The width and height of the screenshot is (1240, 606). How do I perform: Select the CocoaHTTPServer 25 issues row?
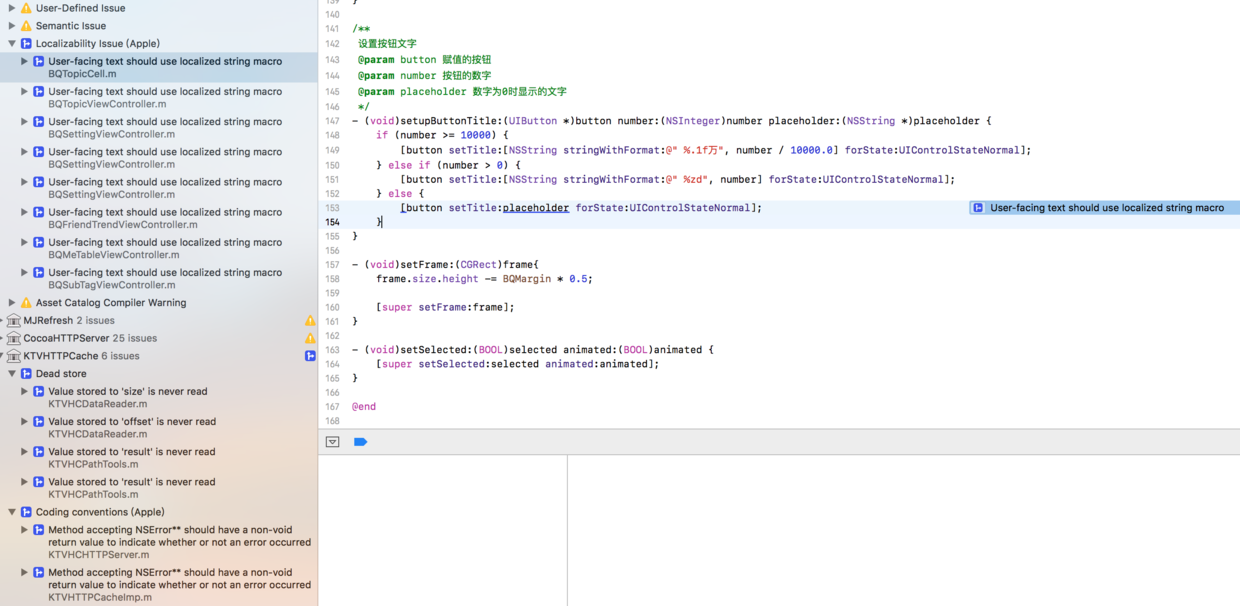click(x=159, y=339)
